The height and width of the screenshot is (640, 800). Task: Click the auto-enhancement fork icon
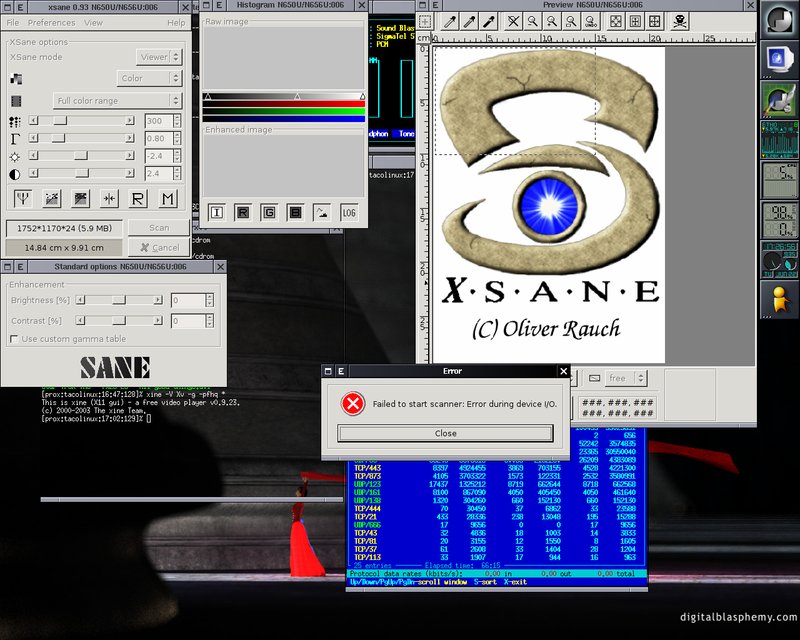(22, 199)
